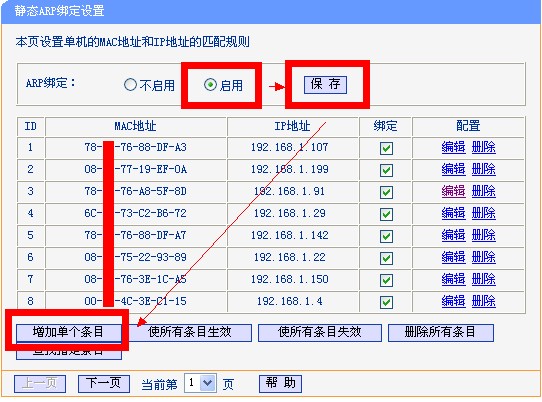Click the 删除所有条目 button
The height and width of the screenshot is (402, 542).
point(441,333)
